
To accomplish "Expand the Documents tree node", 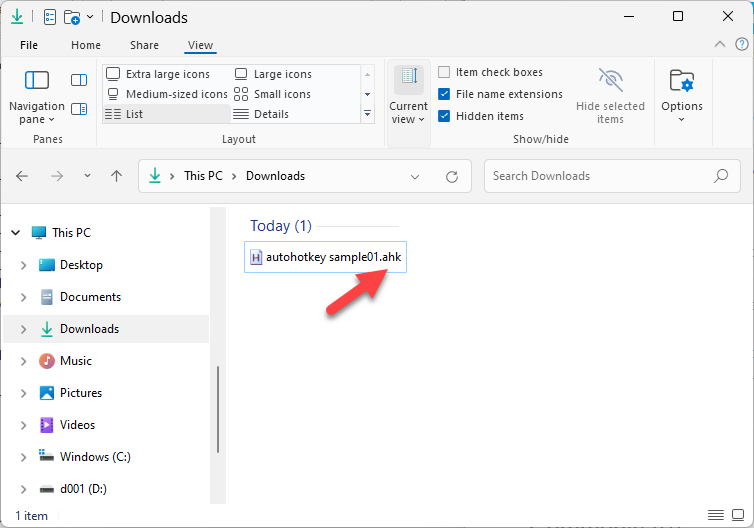I will coord(23,297).
